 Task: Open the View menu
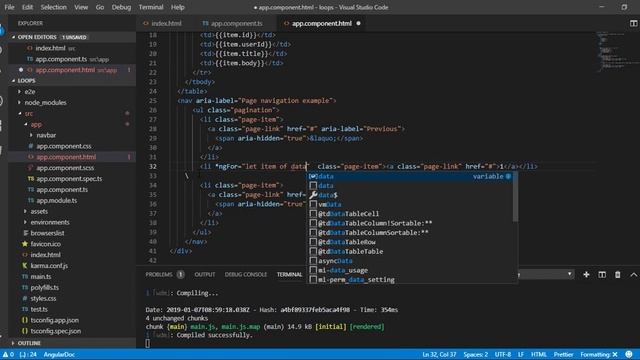pyautogui.click(x=81, y=7)
